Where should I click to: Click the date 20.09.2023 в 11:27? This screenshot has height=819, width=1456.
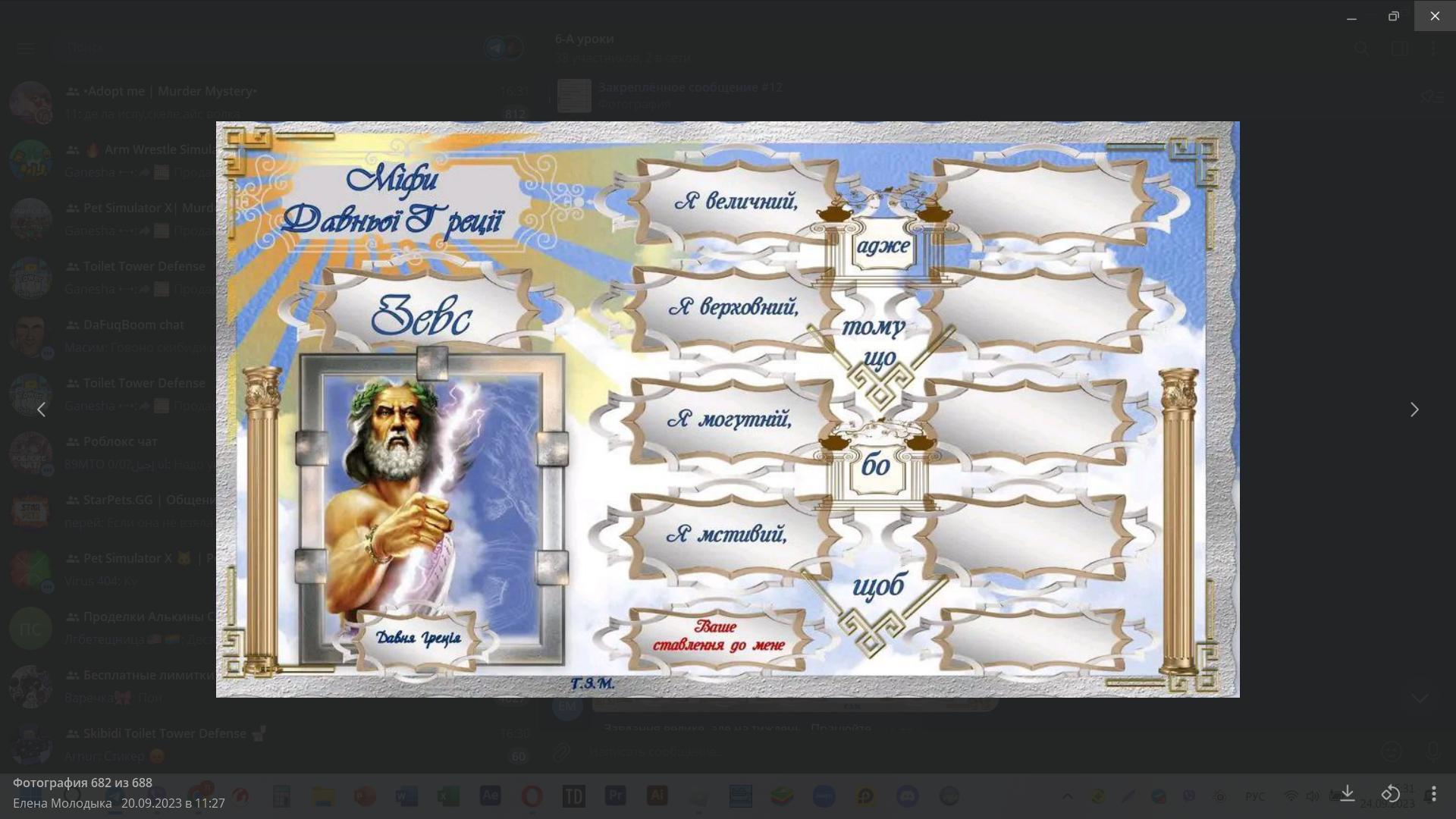click(x=173, y=803)
